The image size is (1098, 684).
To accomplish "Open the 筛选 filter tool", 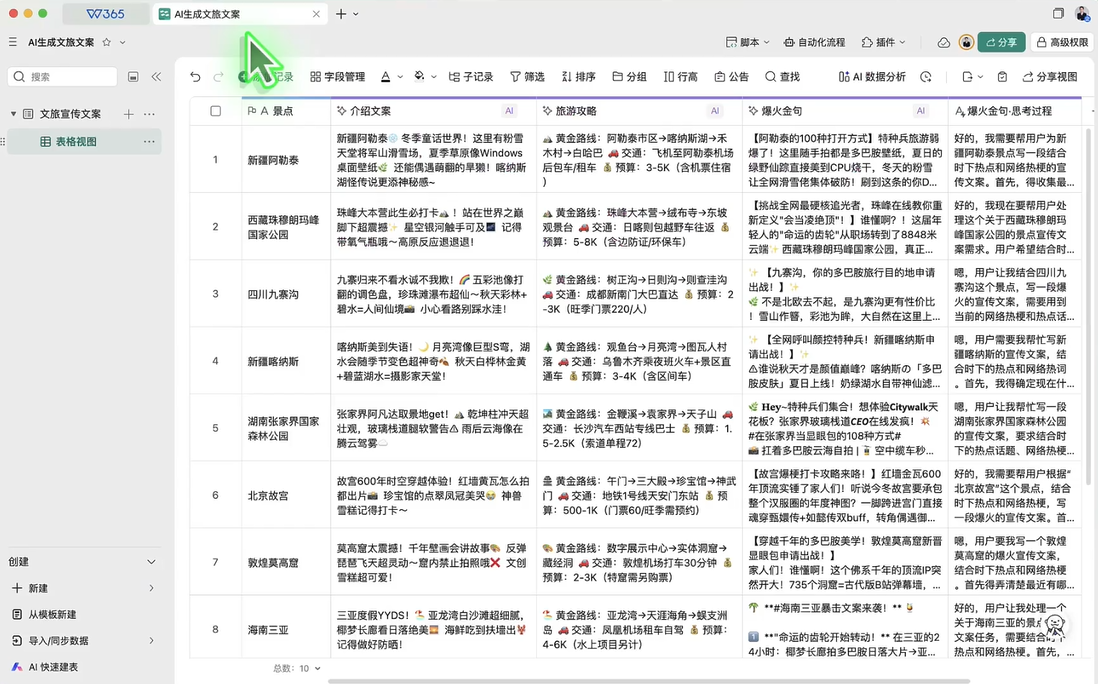I will tap(527, 77).
